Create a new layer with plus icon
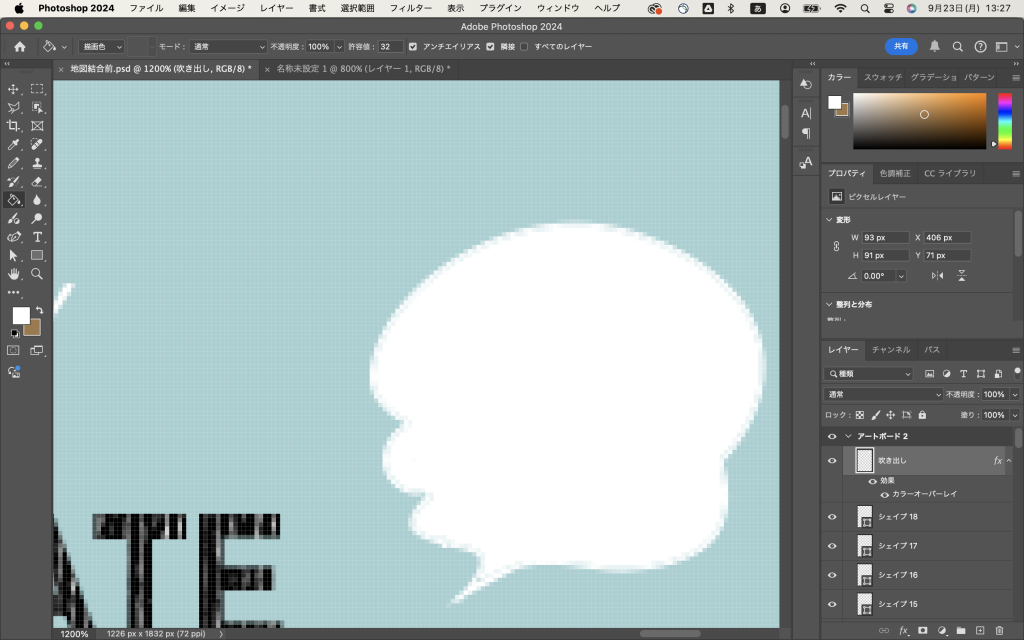1024x640 pixels. click(x=980, y=631)
